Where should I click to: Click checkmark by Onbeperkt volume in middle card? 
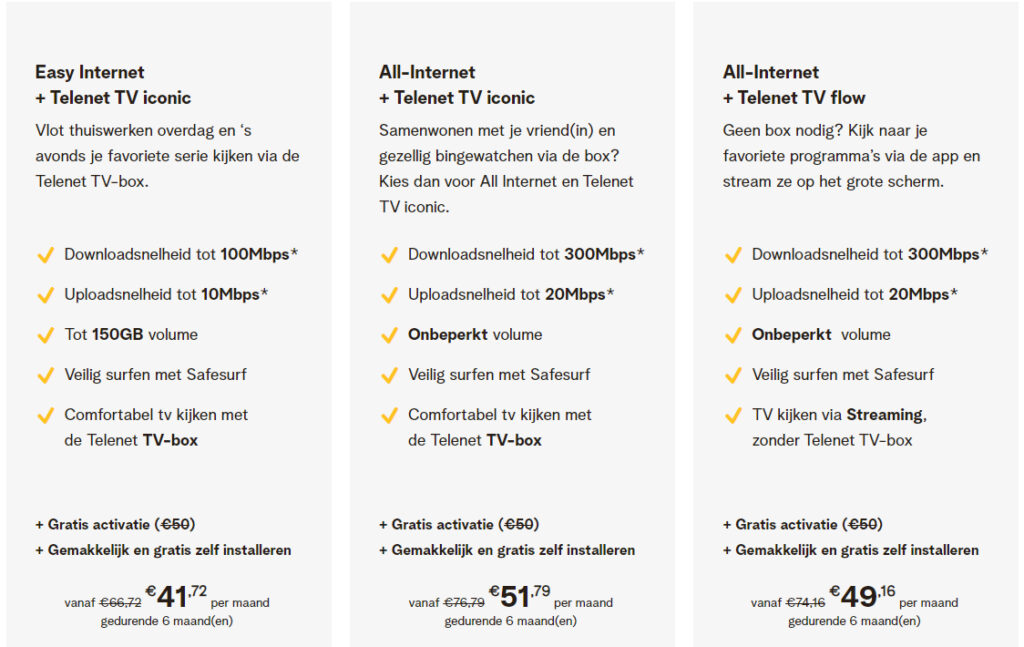[389, 336]
